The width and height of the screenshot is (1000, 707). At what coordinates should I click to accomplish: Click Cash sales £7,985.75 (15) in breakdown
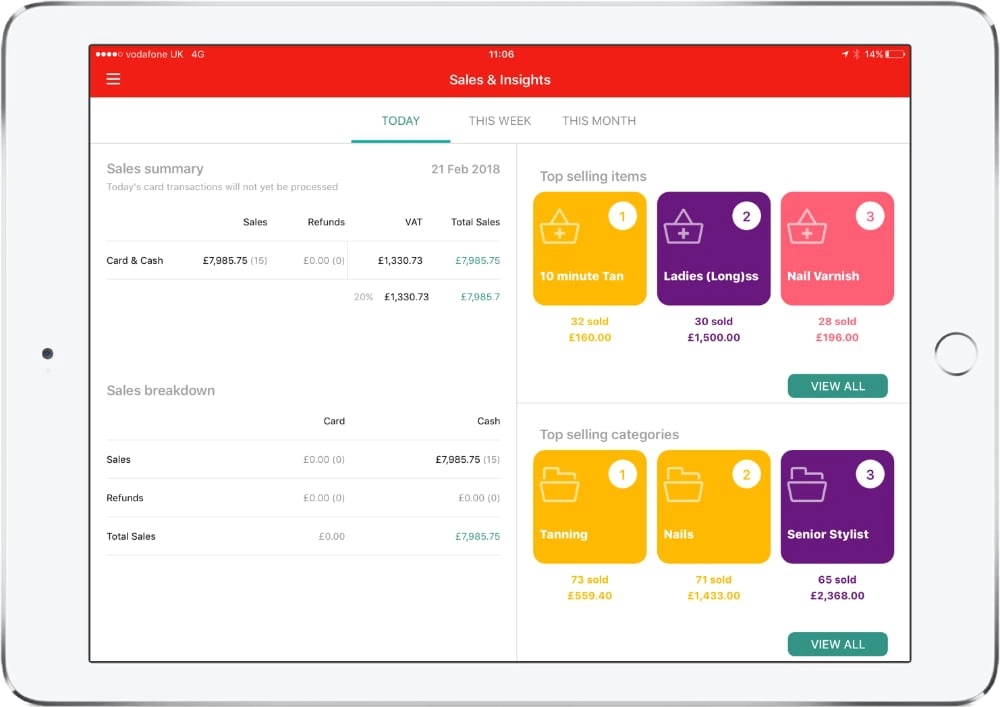467,459
